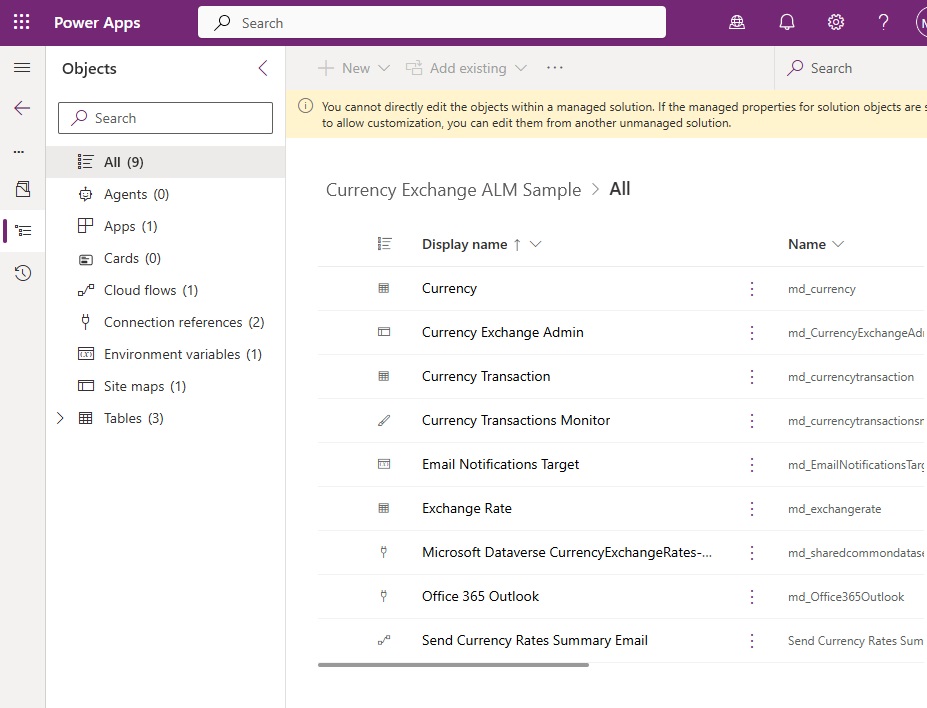
Task: Select All (9) in Objects list
Action: 166,162
